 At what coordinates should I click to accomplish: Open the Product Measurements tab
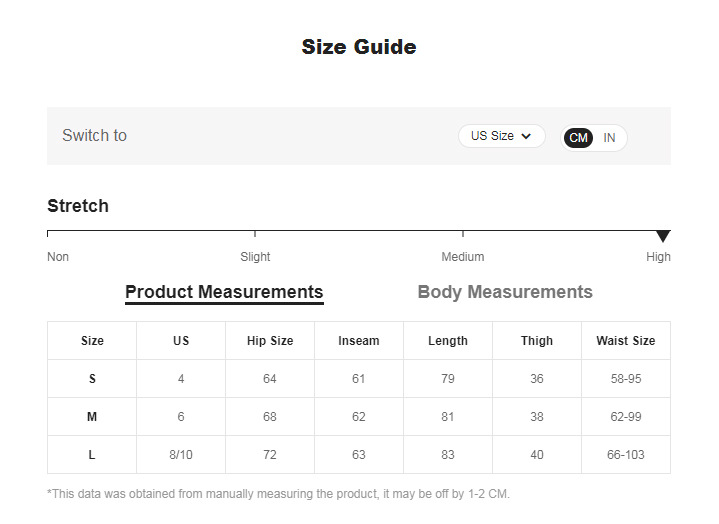tap(224, 292)
